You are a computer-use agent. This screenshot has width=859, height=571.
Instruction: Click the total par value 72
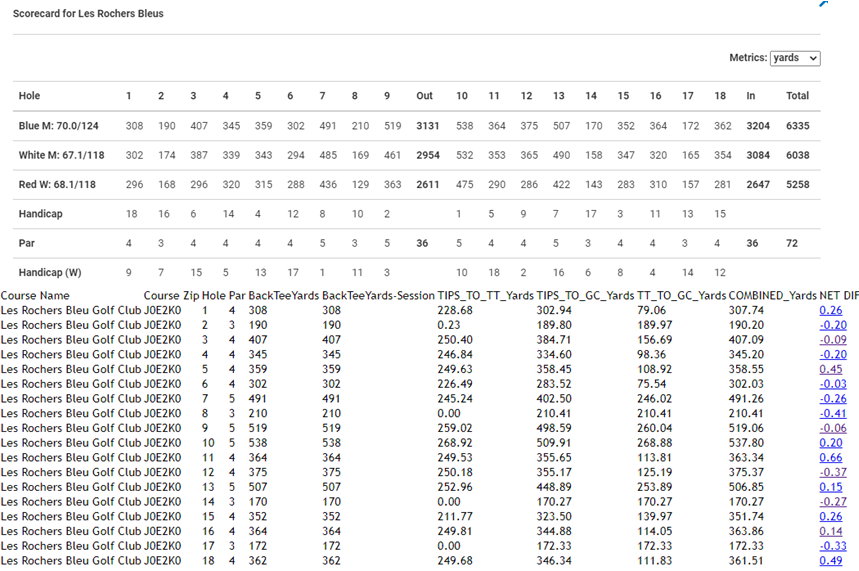[x=792, y=243]
